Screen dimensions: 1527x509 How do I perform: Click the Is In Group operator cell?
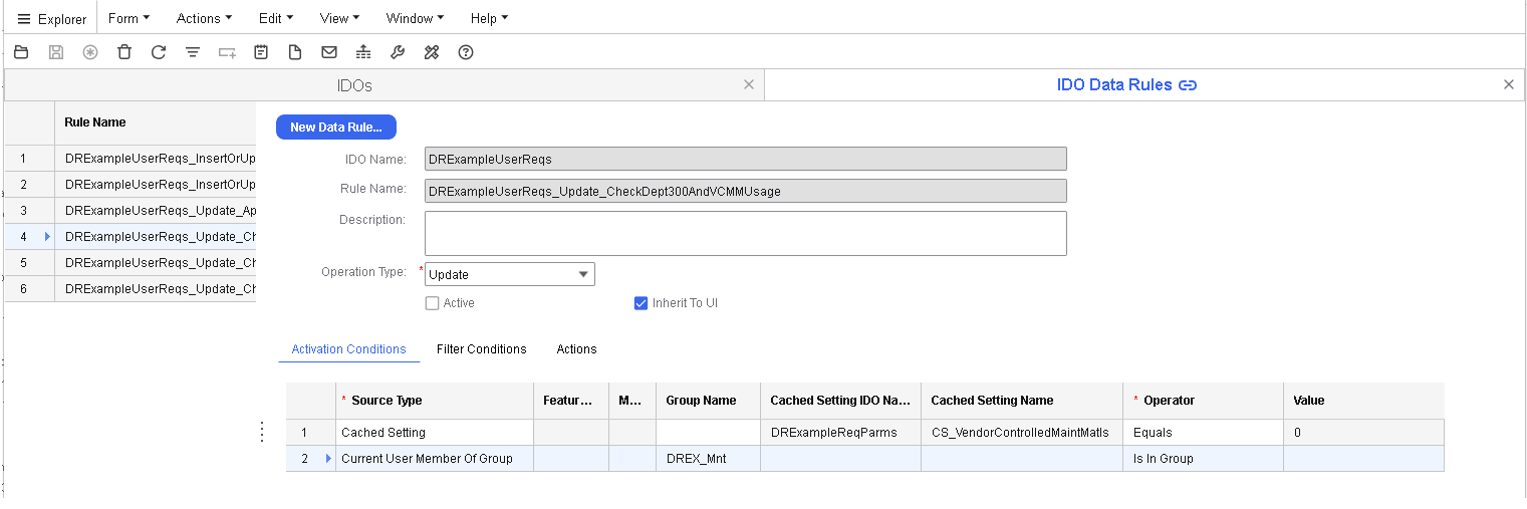tap(1203, 459)
